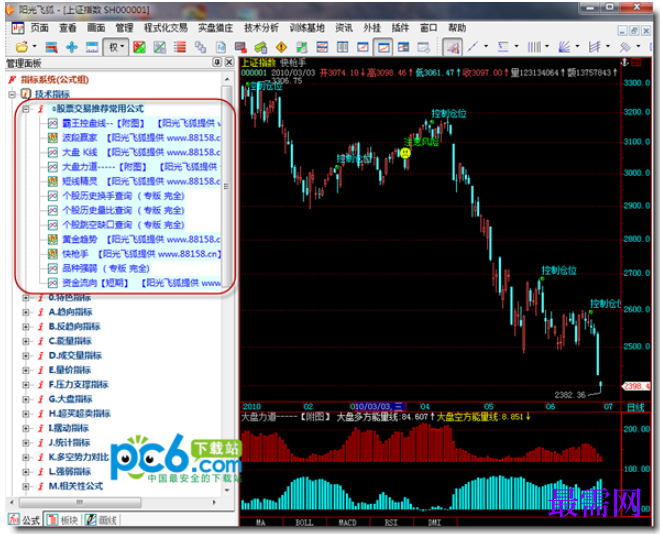Screen dimensions: 660x534
Task: Select 大盘 K线 formula in tree
Action: pos(141,152)
